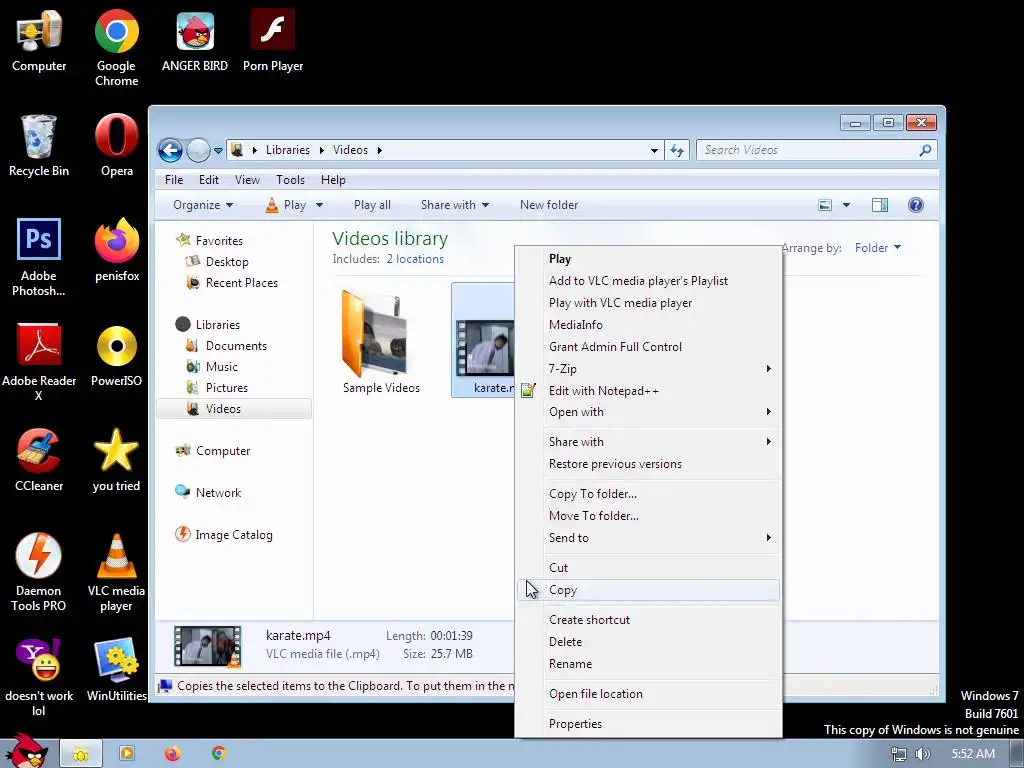1024x768 pixels.
Task: Click the Search Videos field
Action: click(x=816, y=150)
